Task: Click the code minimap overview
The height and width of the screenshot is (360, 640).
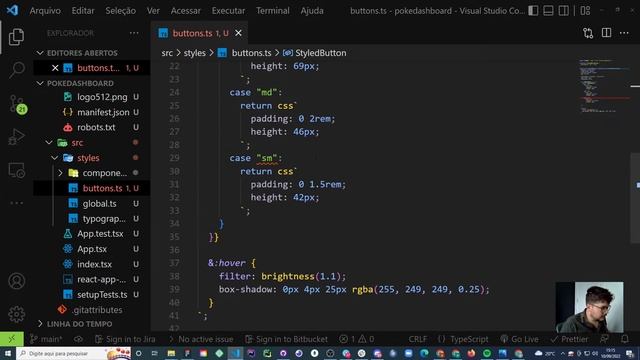Action: click(x=604, y=86)
